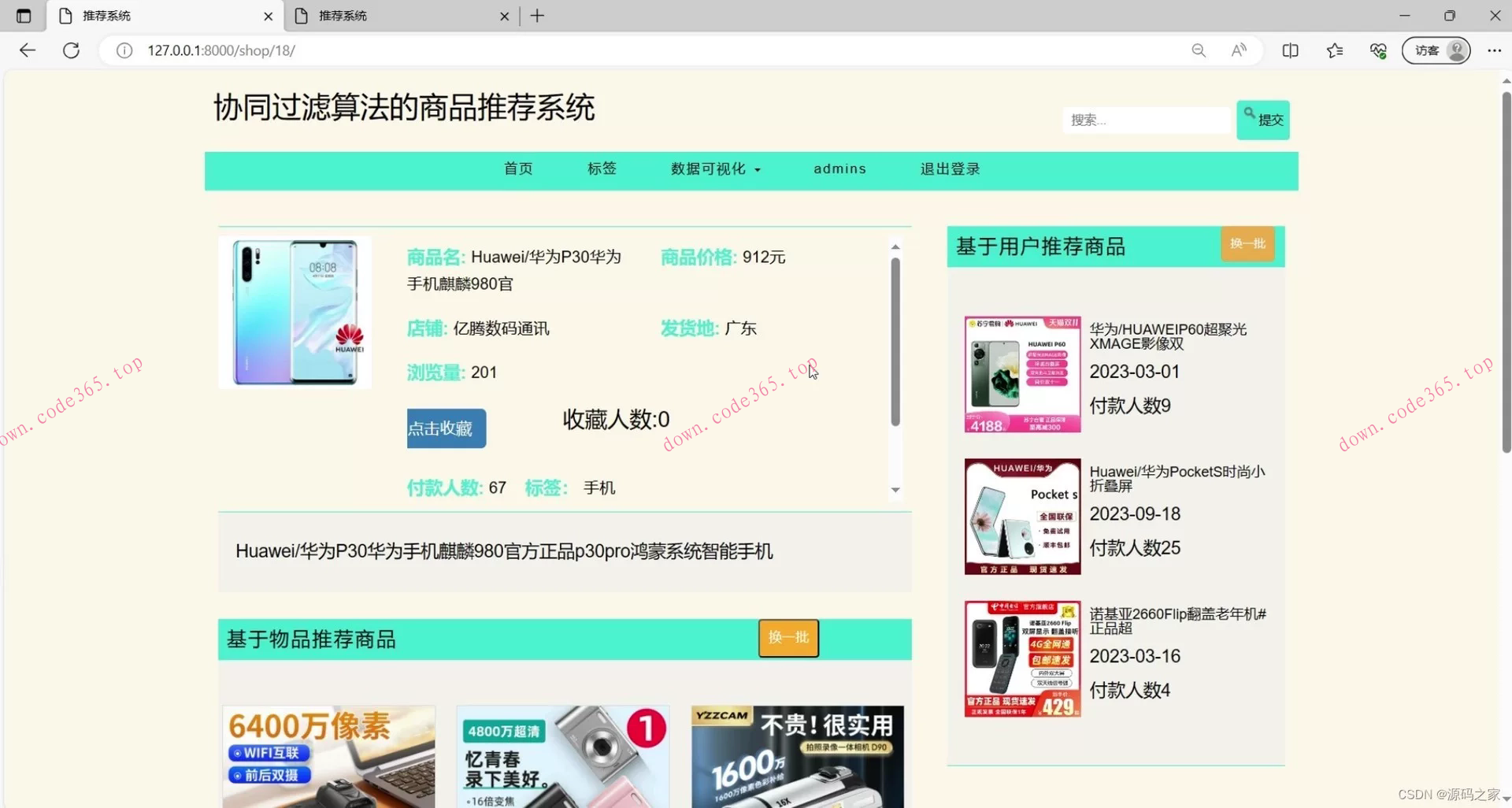1512x808 pixels.
Task: Refresh the current page
Action: [x=71, y=50]
